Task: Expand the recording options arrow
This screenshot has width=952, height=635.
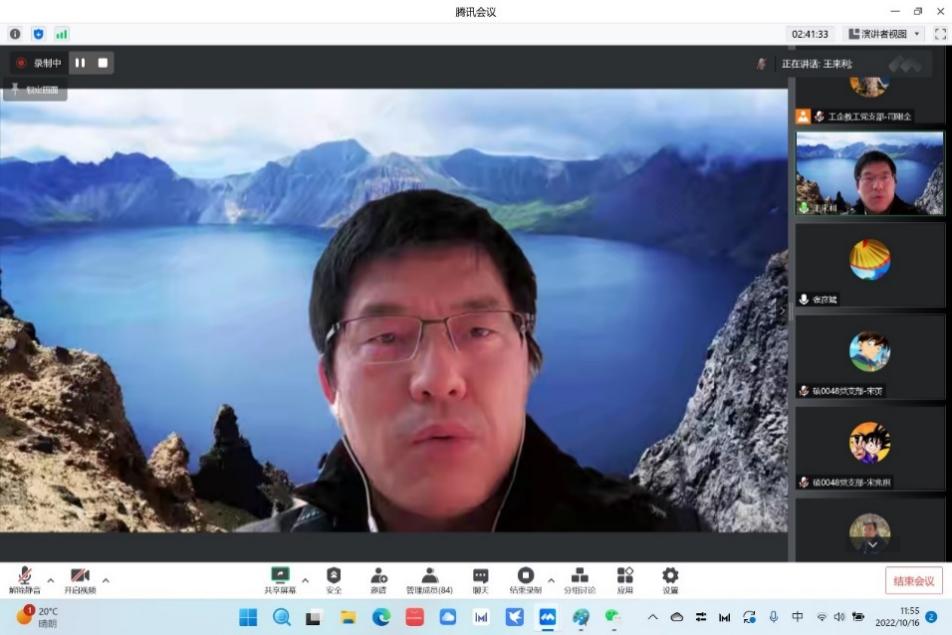Action: (550, 579)
